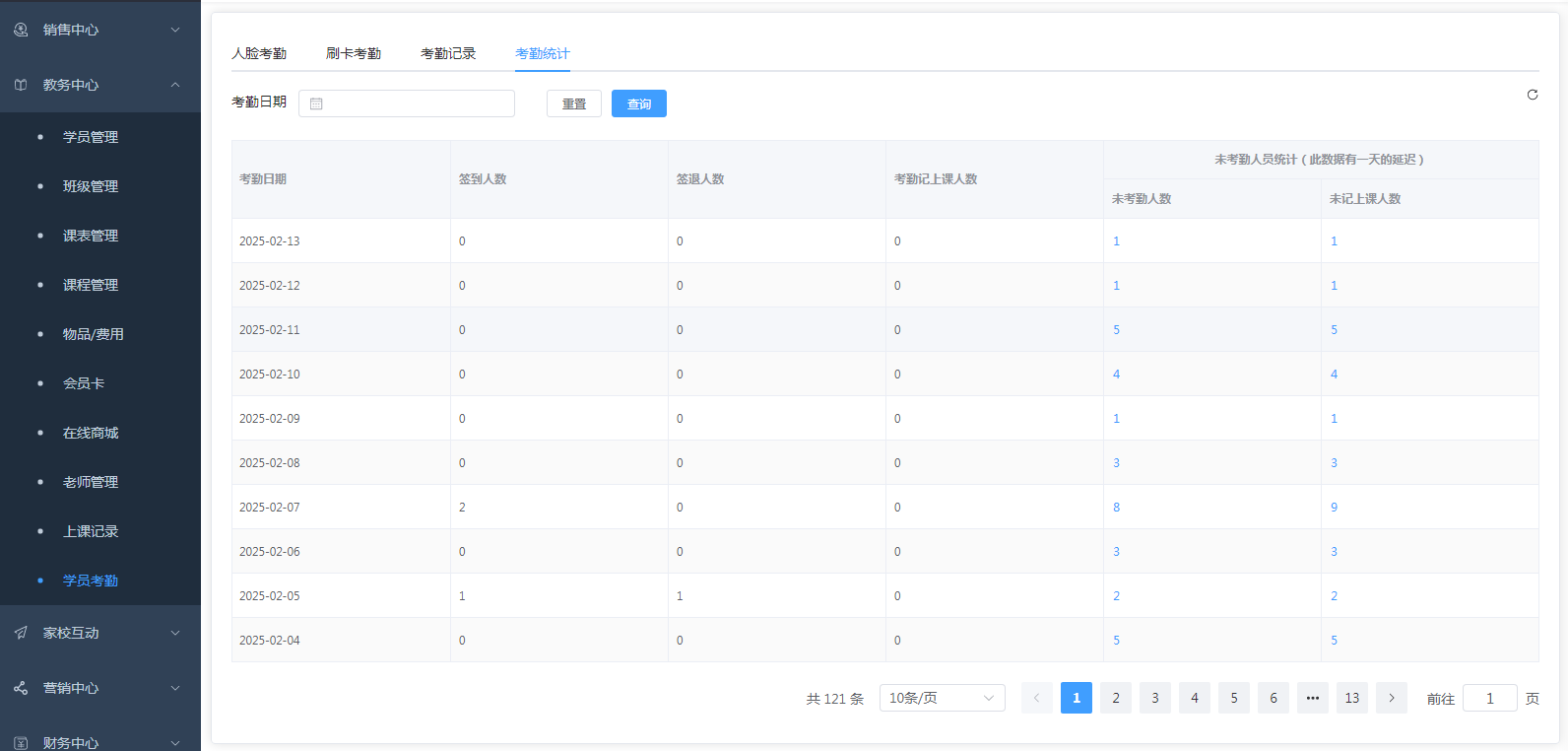
Task: Open 未记上课人数 link for 2025-02-13
Action: point(1334,240)
